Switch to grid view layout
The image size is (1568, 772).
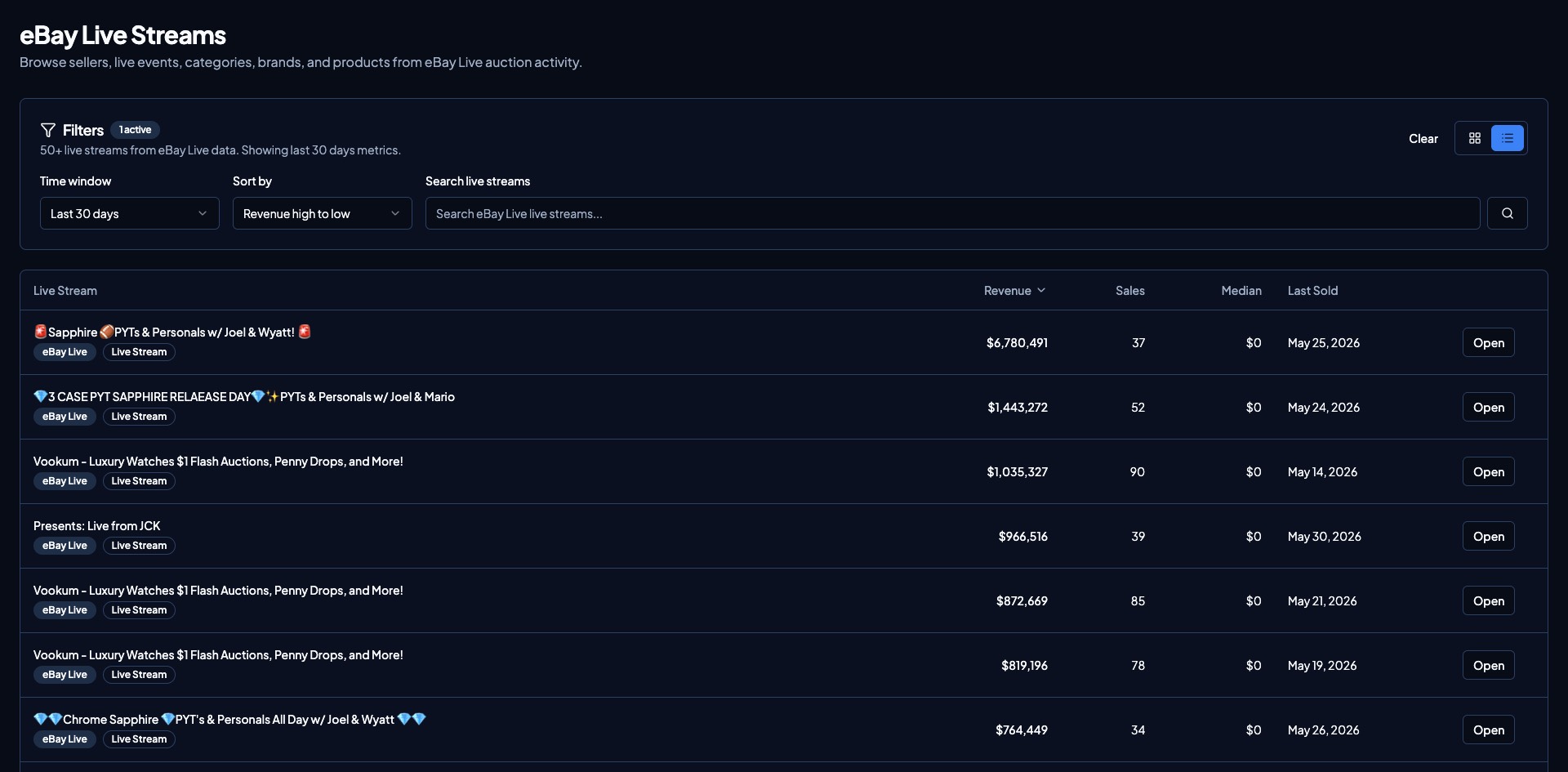click(x=1474, y=138)
